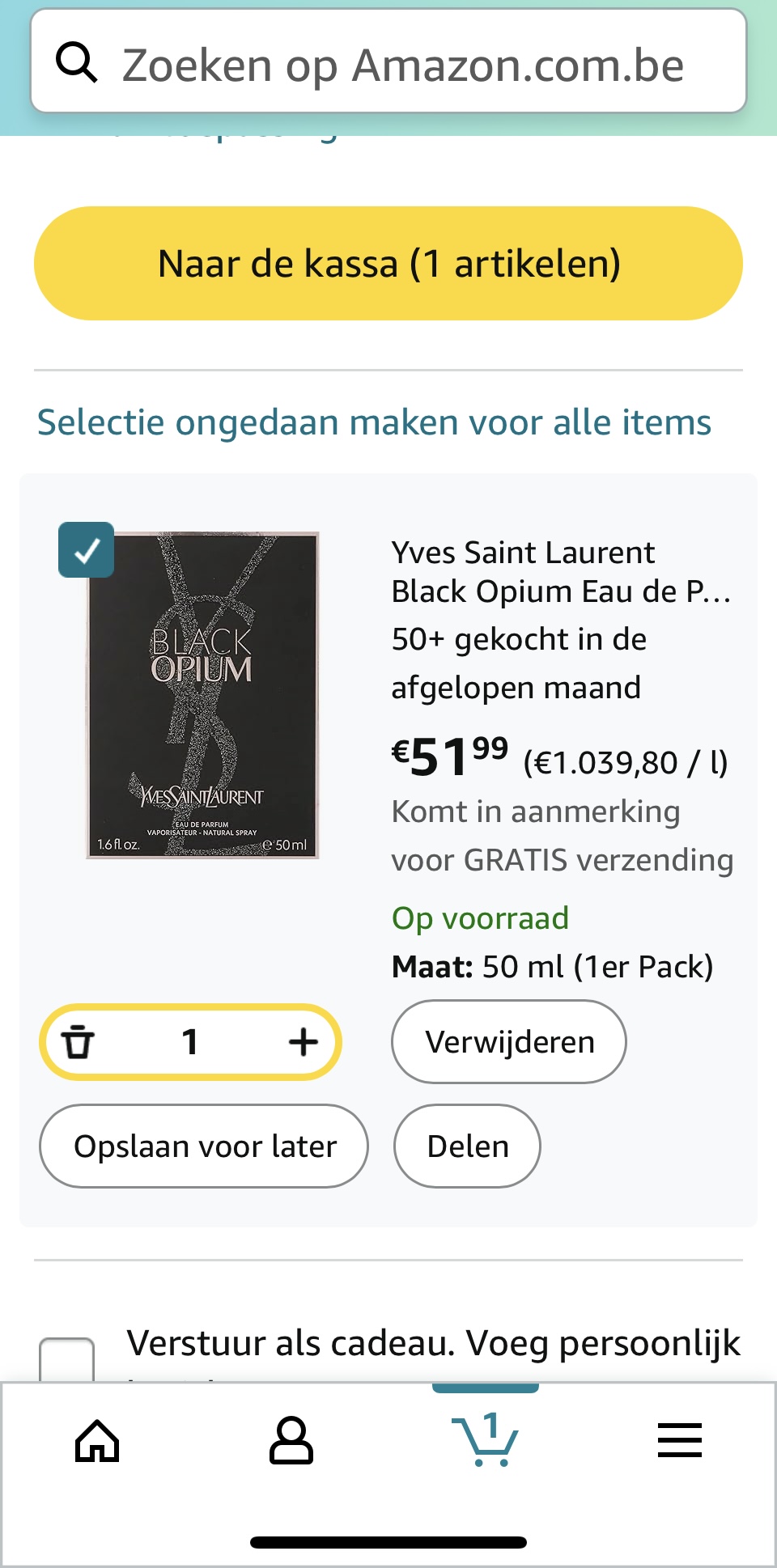
Task: Tap the quantity value in the stepper
Action: tap(190, 1042)
